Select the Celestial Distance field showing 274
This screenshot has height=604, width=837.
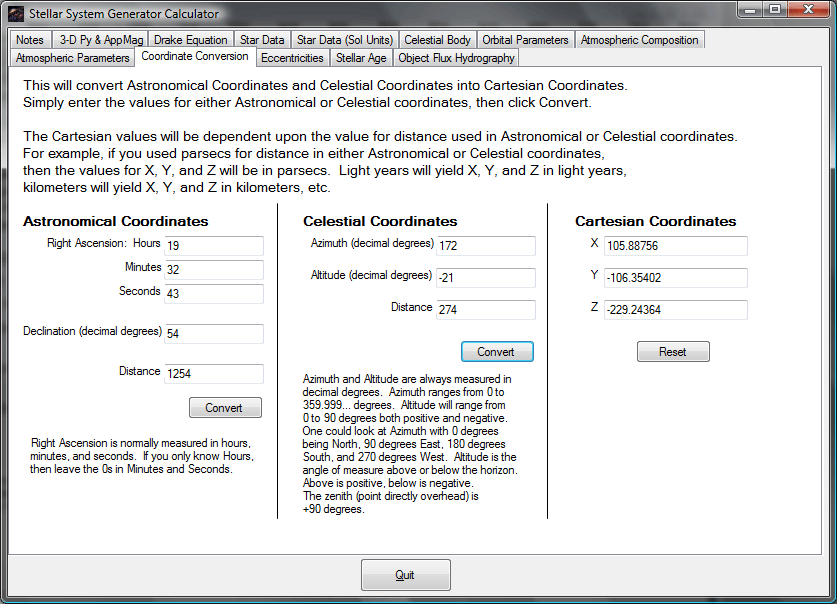pos(486,309)
